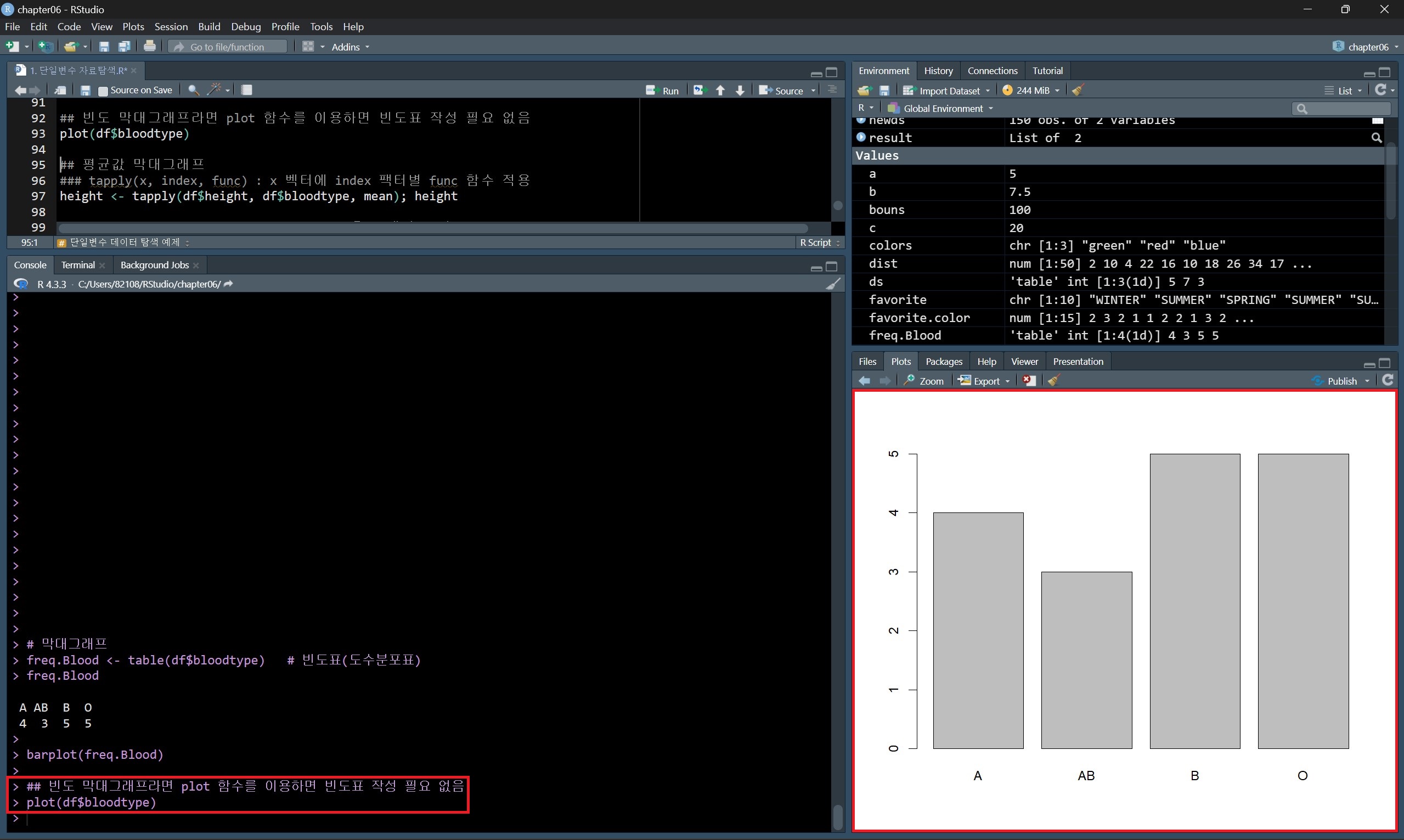Expand the result list object
1404x840 pixels.
pyautogui.click(x=861, y=138)
